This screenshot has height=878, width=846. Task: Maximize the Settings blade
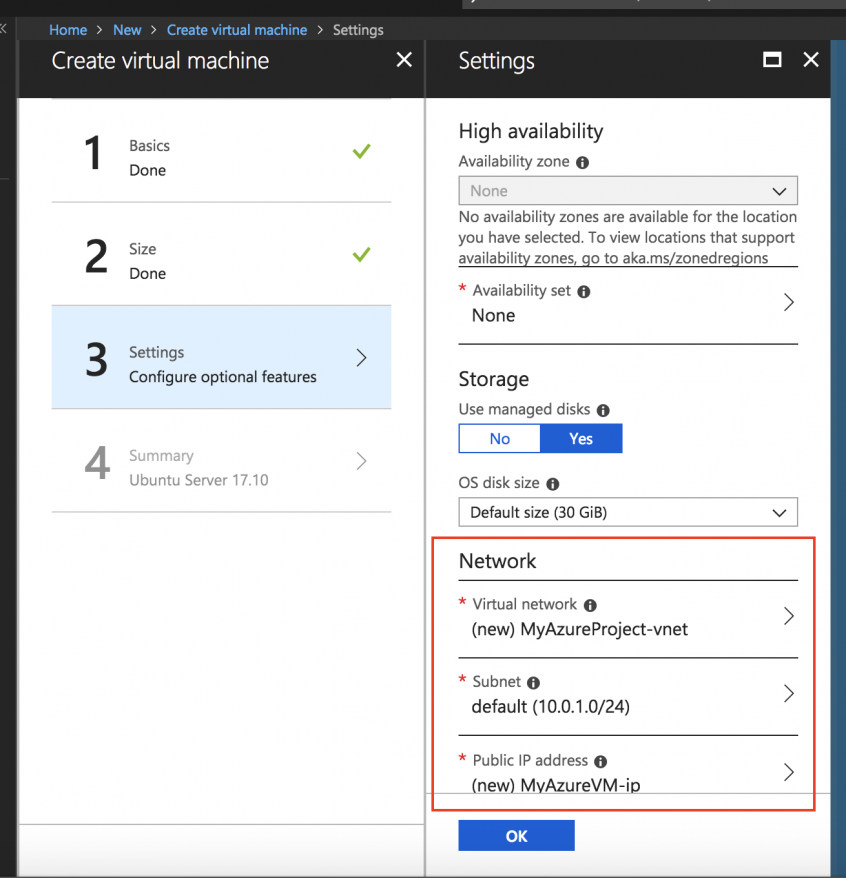pos(771,60)
